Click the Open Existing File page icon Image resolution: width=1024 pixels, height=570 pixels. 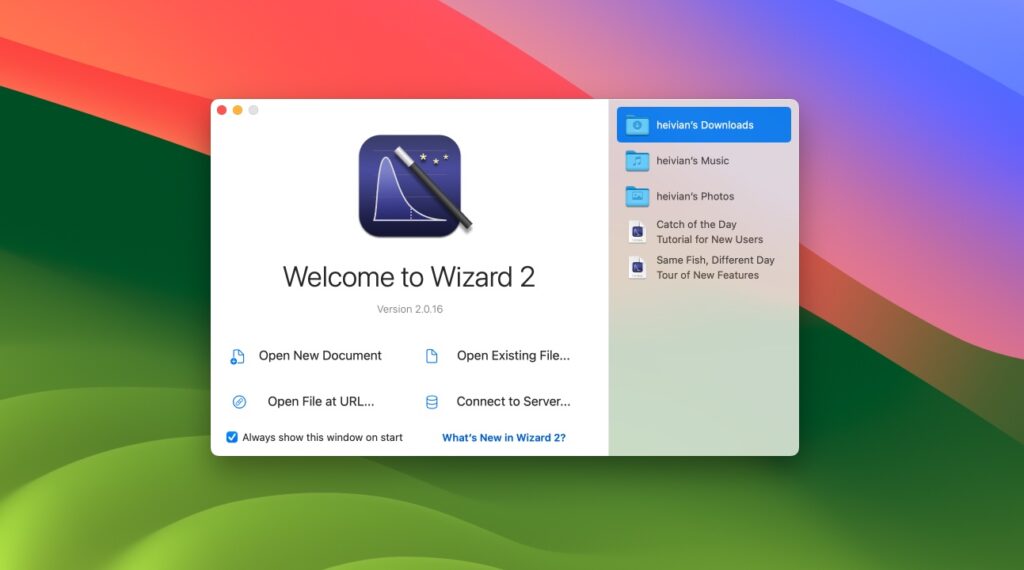(432, 356)
